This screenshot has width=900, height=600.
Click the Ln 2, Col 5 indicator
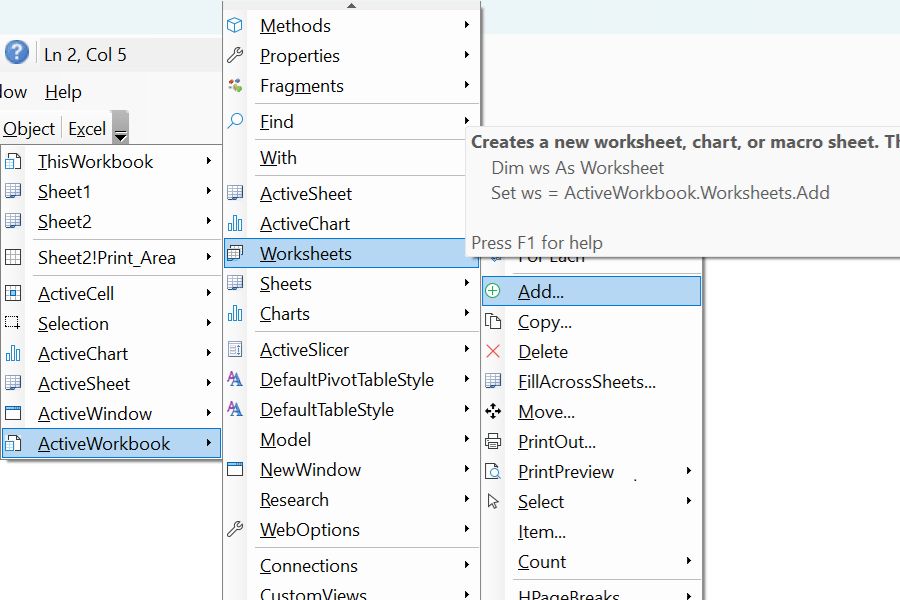pos(83,53)
